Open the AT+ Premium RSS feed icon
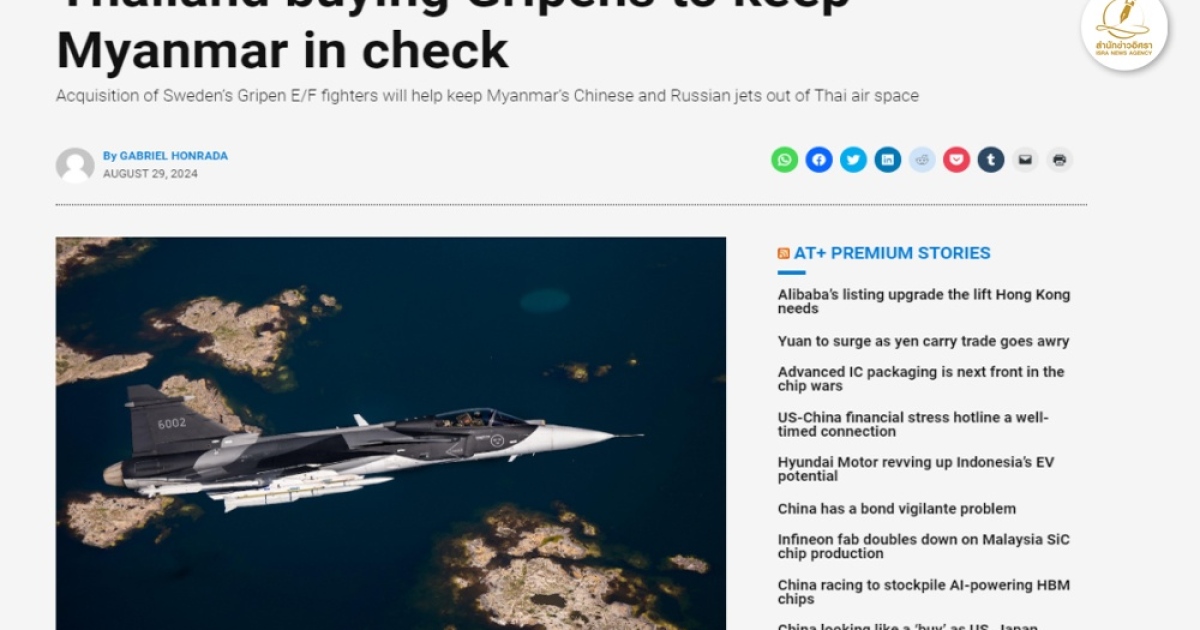Viewport: 1200px width, 630px height. (784, 254)
